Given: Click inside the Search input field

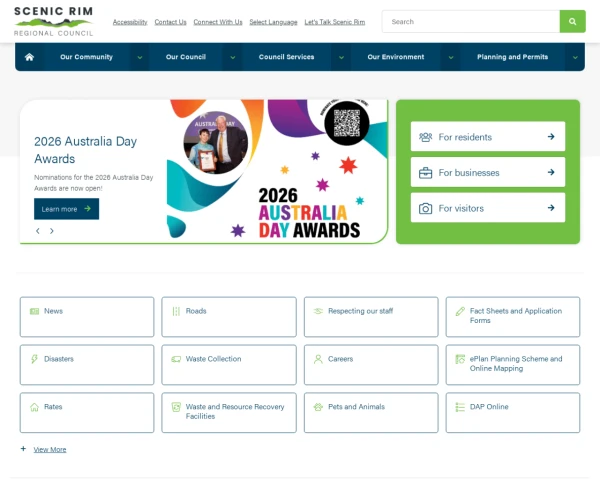Looking at the screenshot, I should (471, 21).
